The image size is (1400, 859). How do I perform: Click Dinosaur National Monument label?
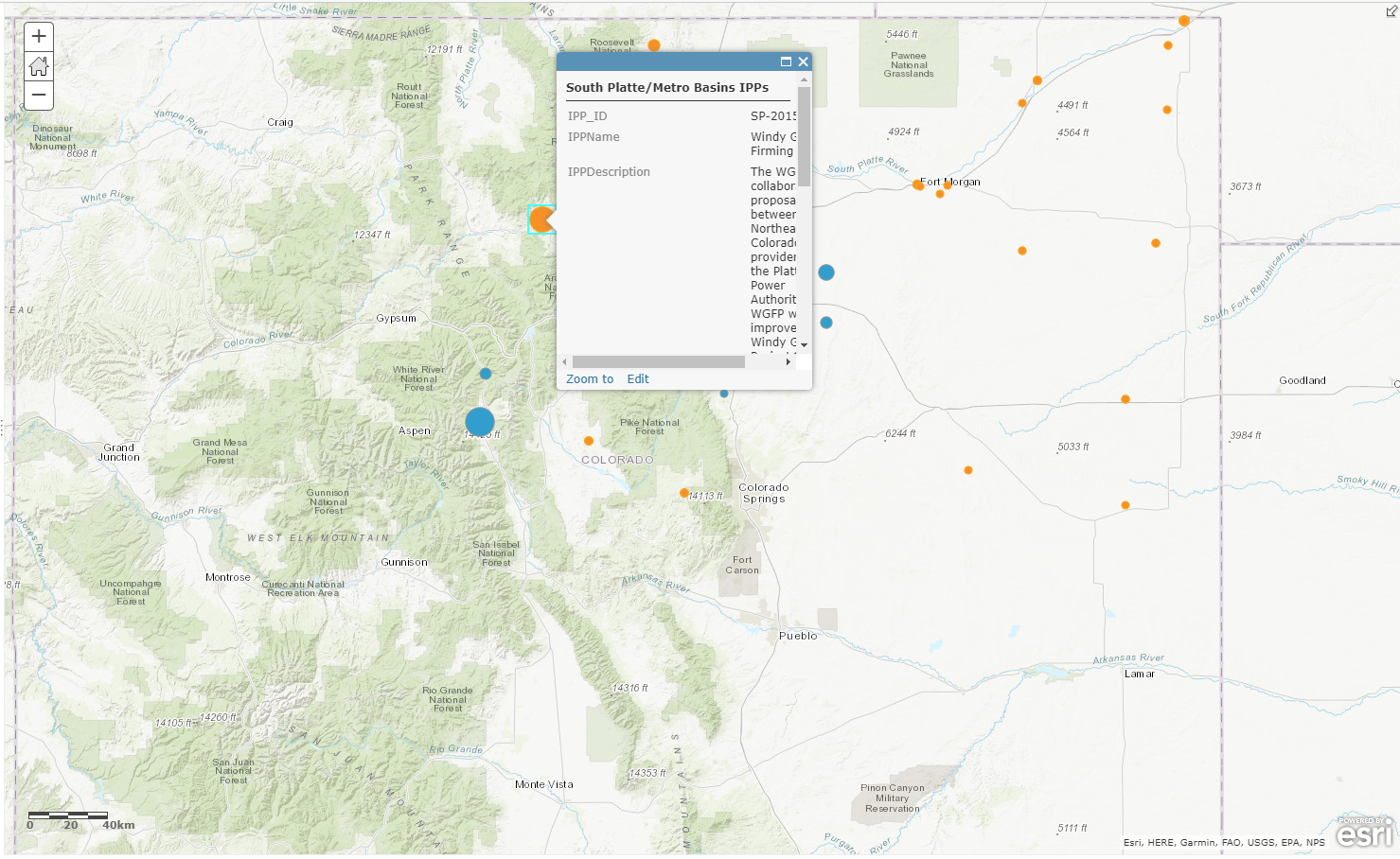pos(53,137)
